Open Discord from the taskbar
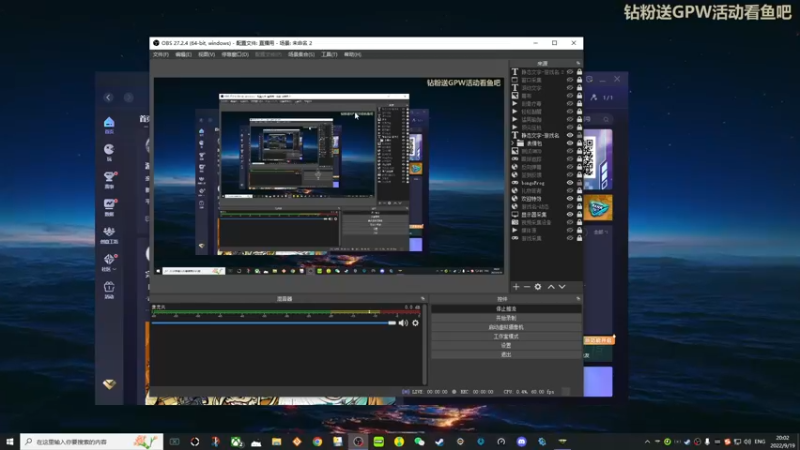800x450 pixels. [x=521, y=441]
